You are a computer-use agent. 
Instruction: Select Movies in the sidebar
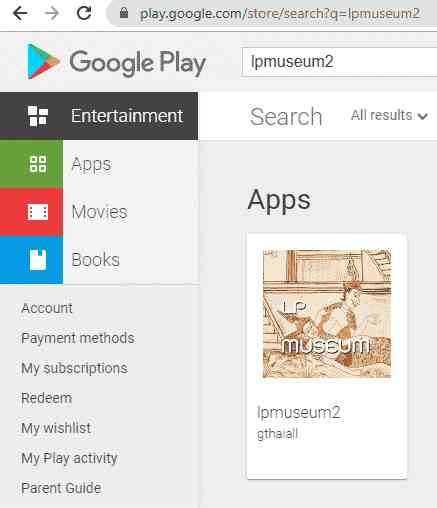pos(99,212)
